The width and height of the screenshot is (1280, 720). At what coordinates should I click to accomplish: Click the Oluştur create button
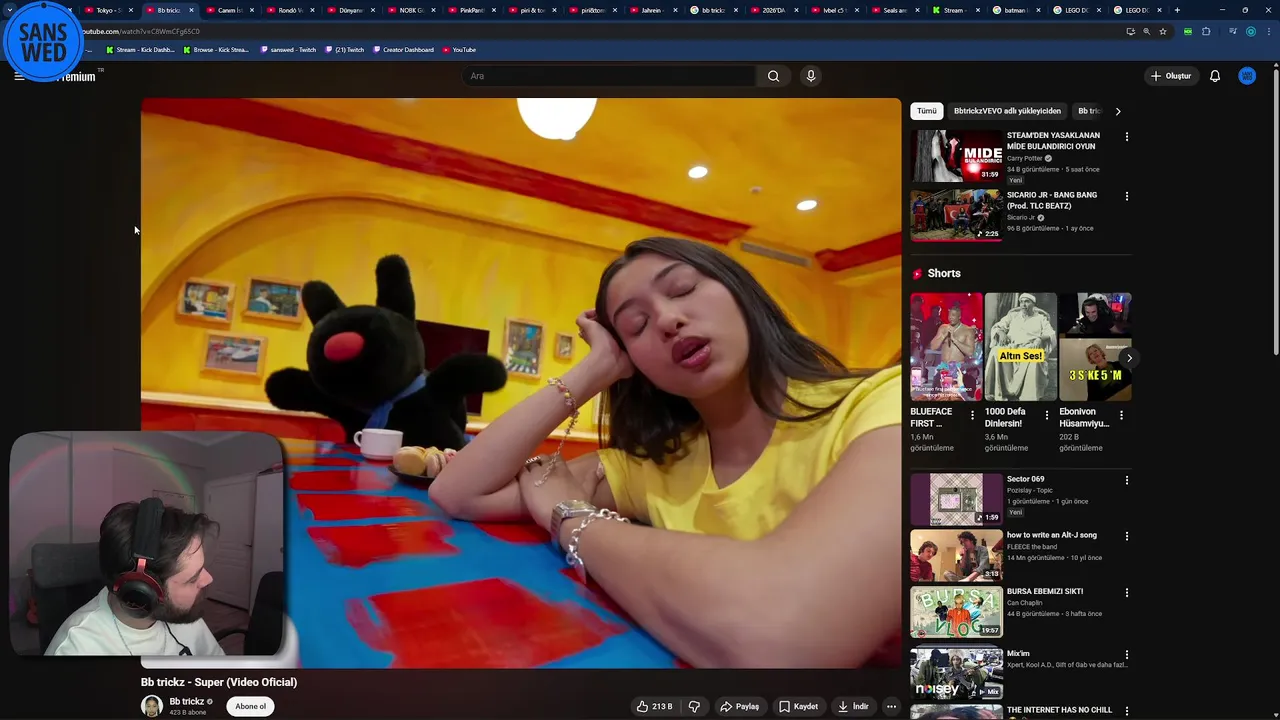point(1171,76)
